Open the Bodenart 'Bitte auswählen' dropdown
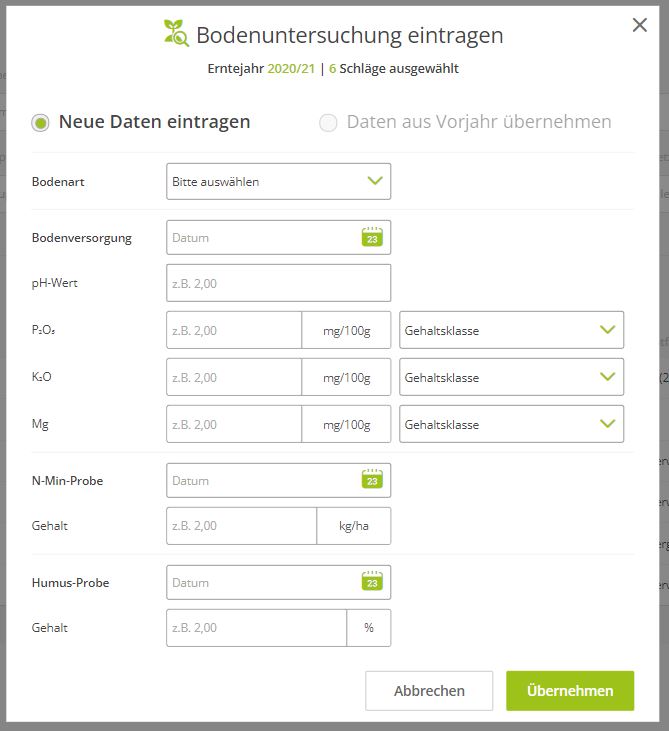The height and width of the screenshot is (731, 669). point(278,181)
